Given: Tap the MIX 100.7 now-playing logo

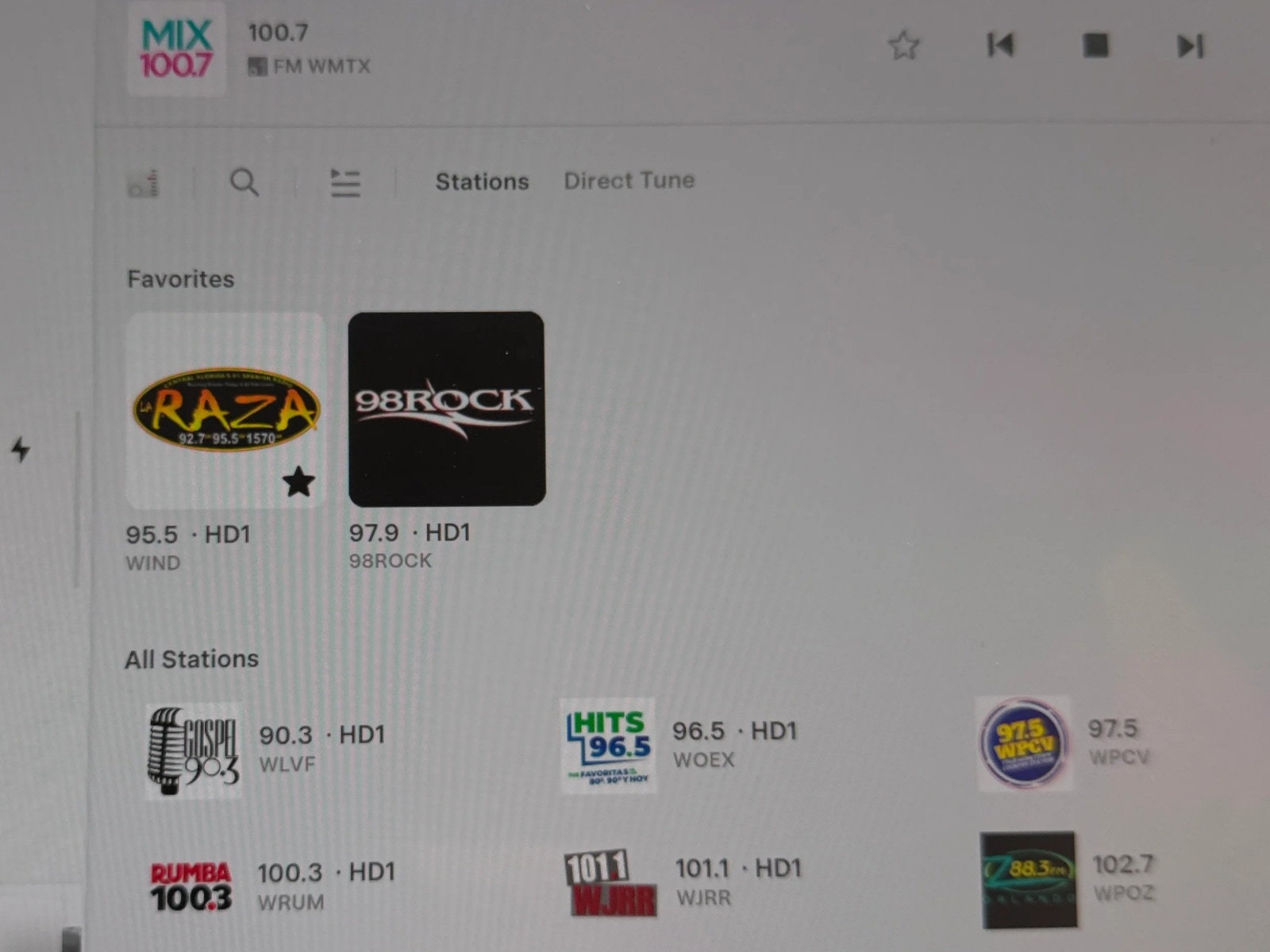Looking at the screenshot, I should 176,49.
